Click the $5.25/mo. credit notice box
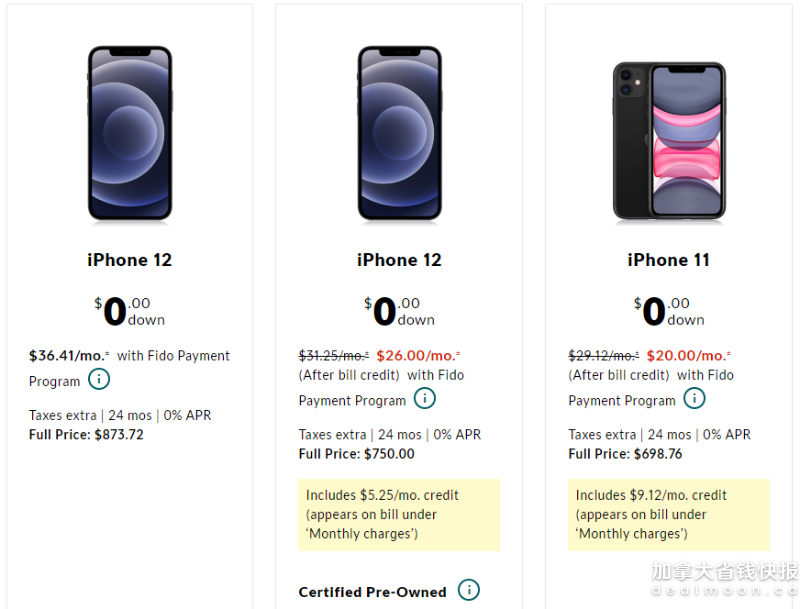 [x=399, y=515]
